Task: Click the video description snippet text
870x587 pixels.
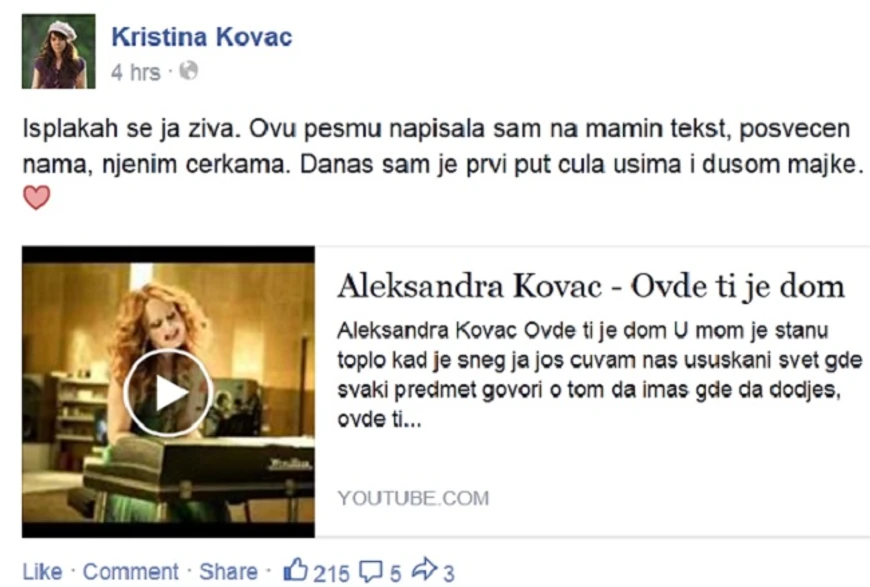Action: click(599, 375)
